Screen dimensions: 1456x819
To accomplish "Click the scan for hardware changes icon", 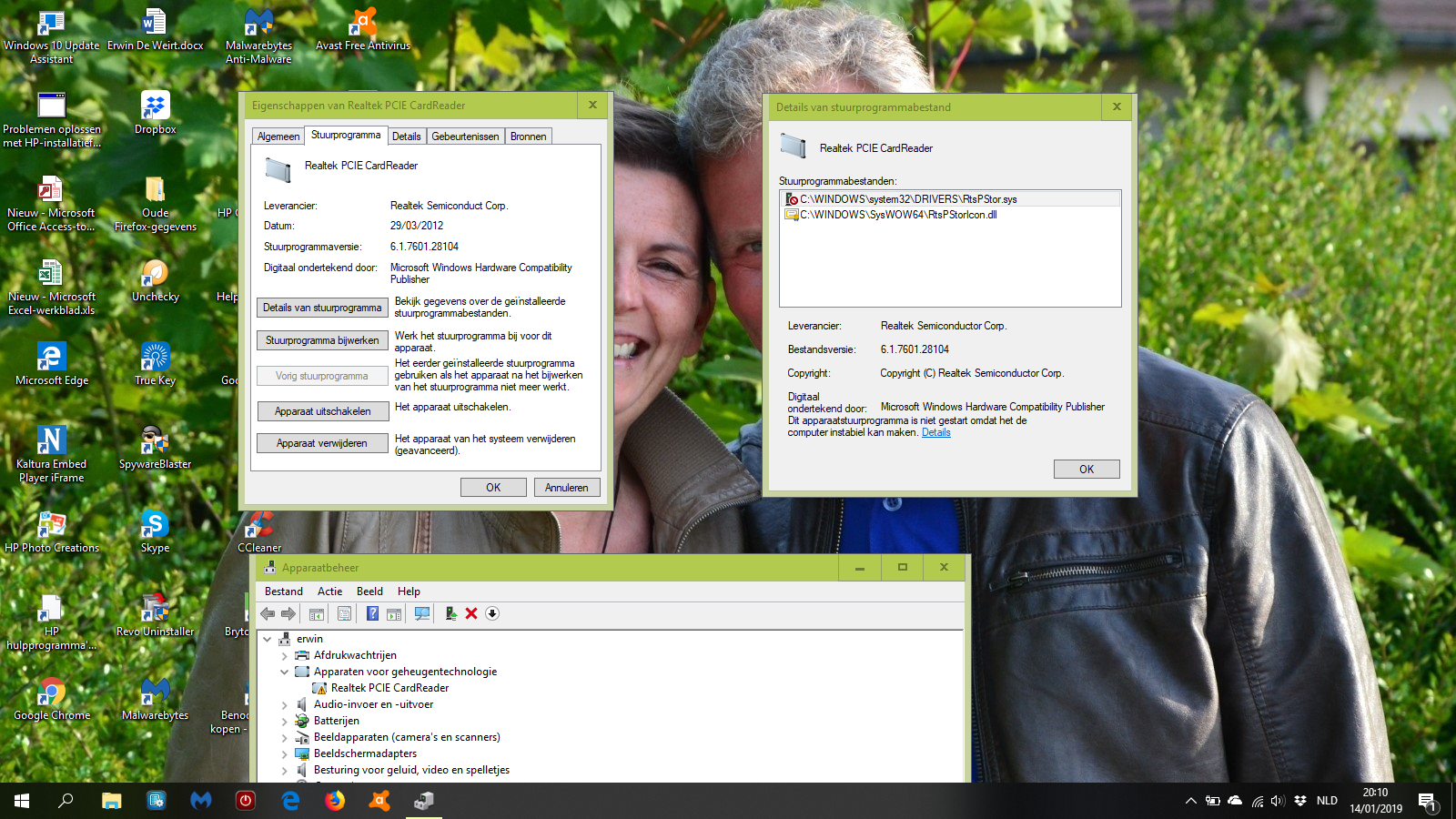I will (x=422, y=613).
